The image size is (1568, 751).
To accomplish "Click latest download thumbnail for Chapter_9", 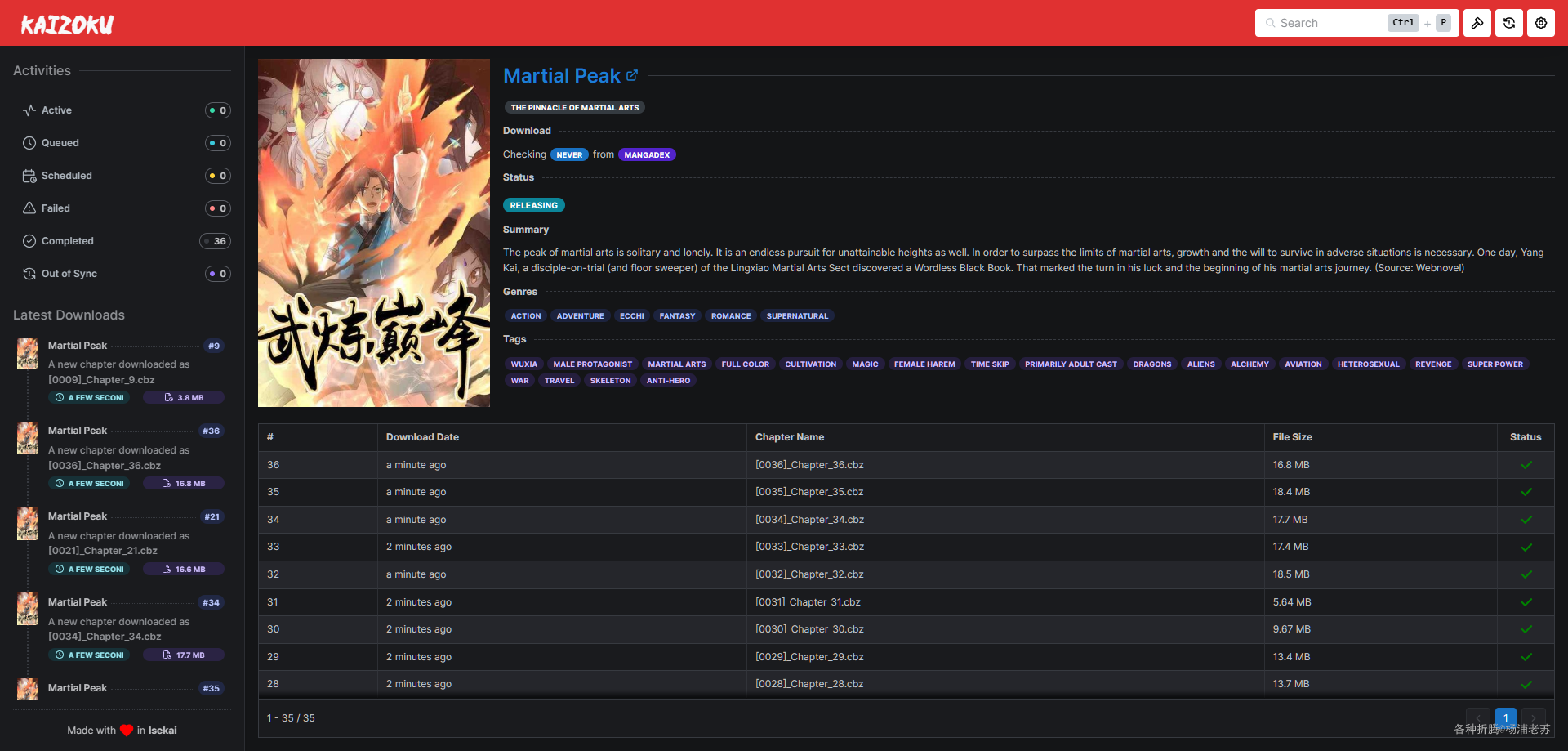I will pos(28,354).
